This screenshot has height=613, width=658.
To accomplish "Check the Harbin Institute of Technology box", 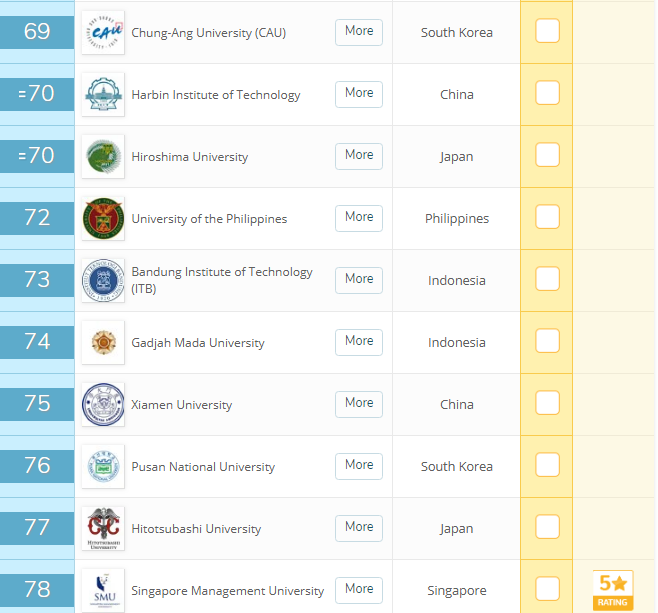I will click(x=547, y=93).
